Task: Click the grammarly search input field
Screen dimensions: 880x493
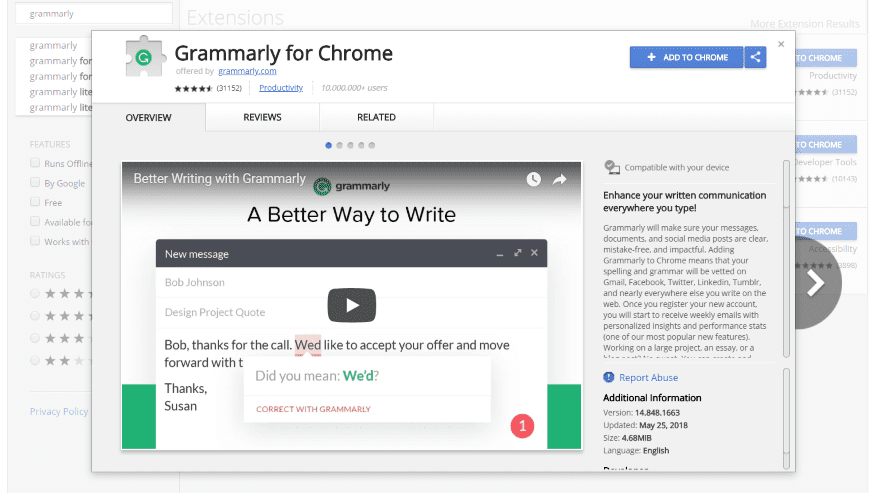Action: (94, 13)
